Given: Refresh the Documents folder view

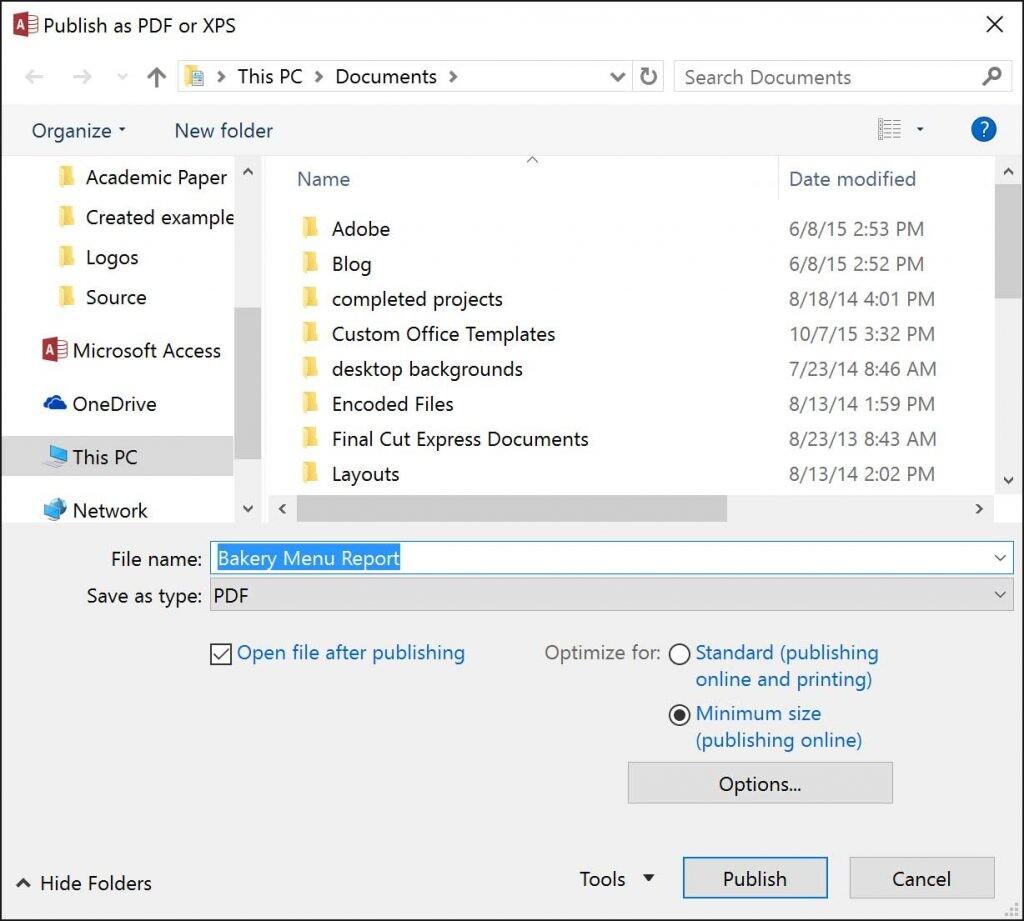Looking at the screenshot, I should pos(648,76).
